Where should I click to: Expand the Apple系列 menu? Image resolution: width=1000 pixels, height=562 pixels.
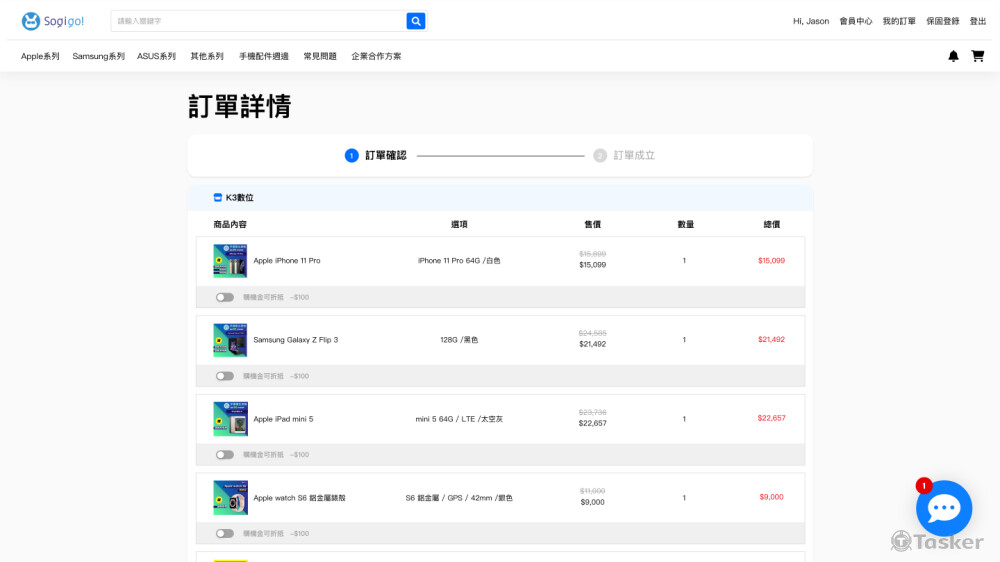pos(40,56)
